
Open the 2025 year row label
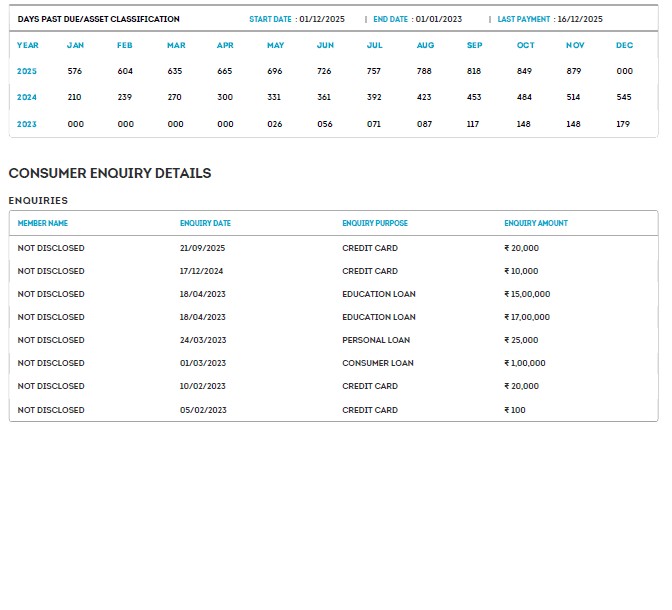click(x=27, y=71)
